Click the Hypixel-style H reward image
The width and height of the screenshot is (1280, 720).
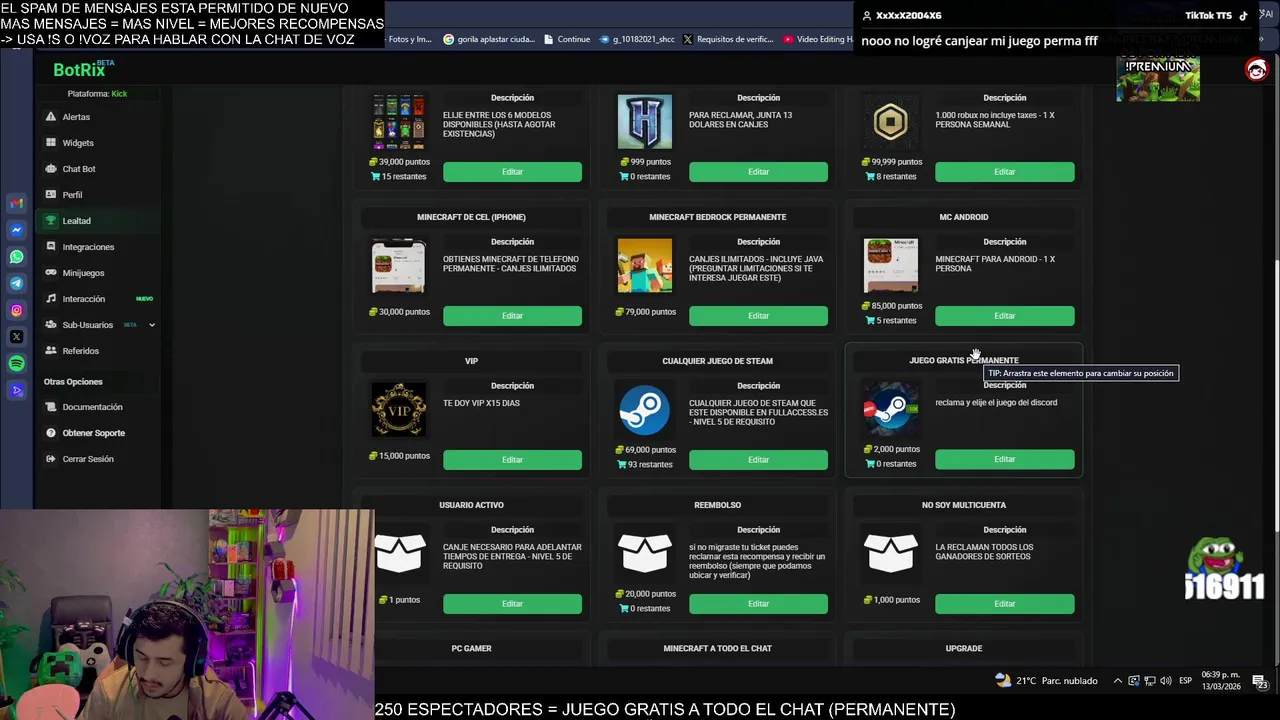coord(644,122)
